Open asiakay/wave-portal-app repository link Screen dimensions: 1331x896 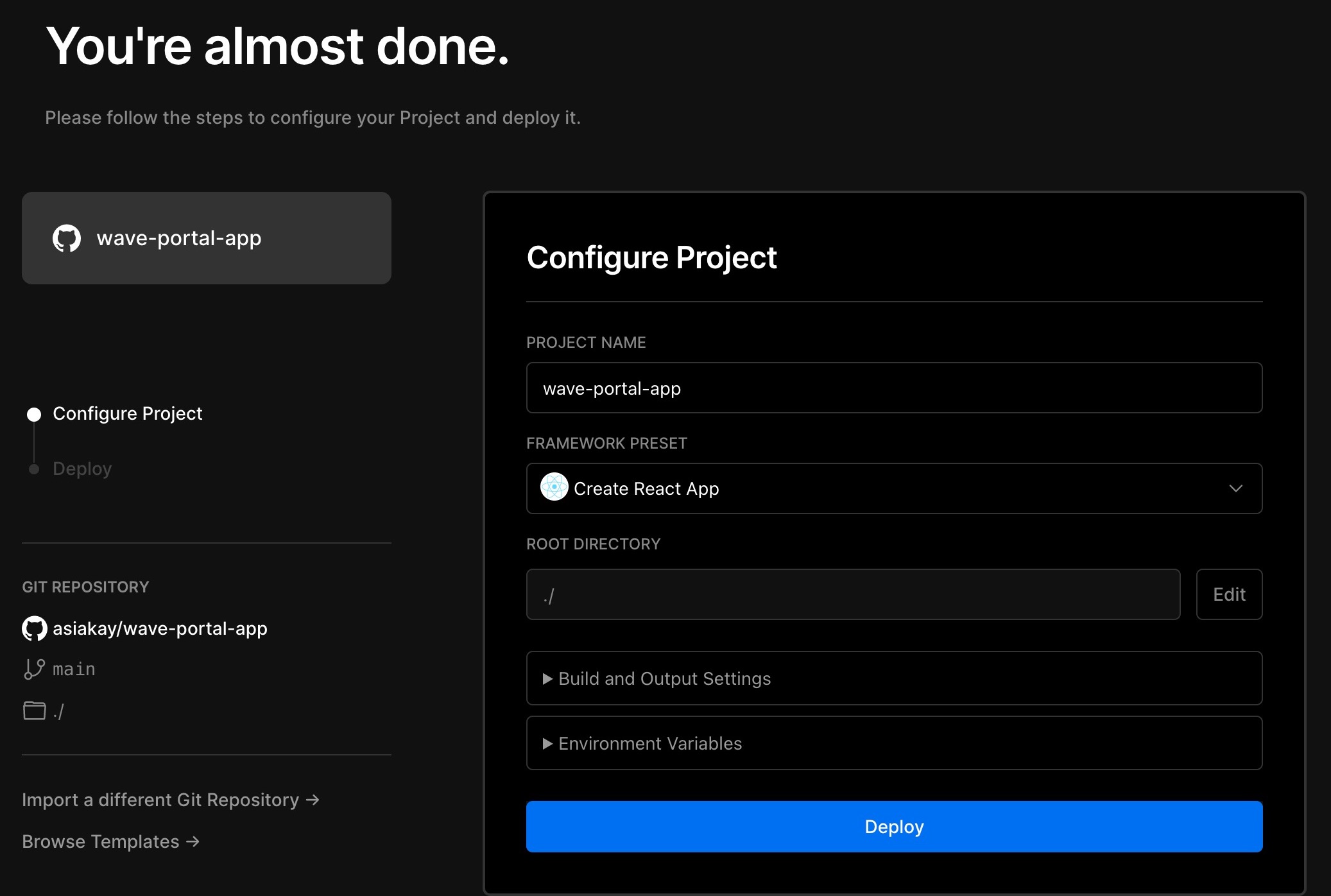[x=160, y=628]
